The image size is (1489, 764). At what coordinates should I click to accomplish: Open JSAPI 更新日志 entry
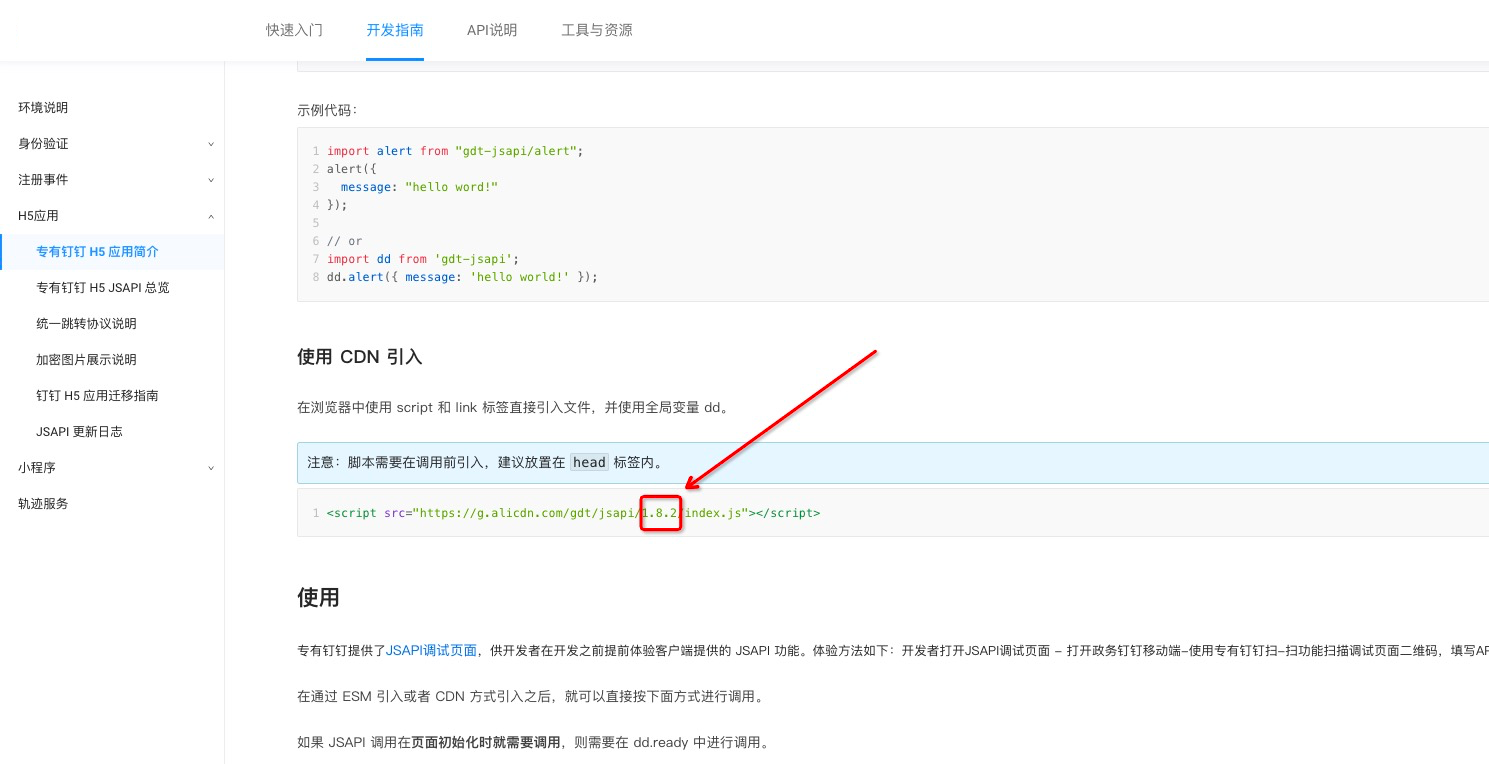click(x=79, y=432)
